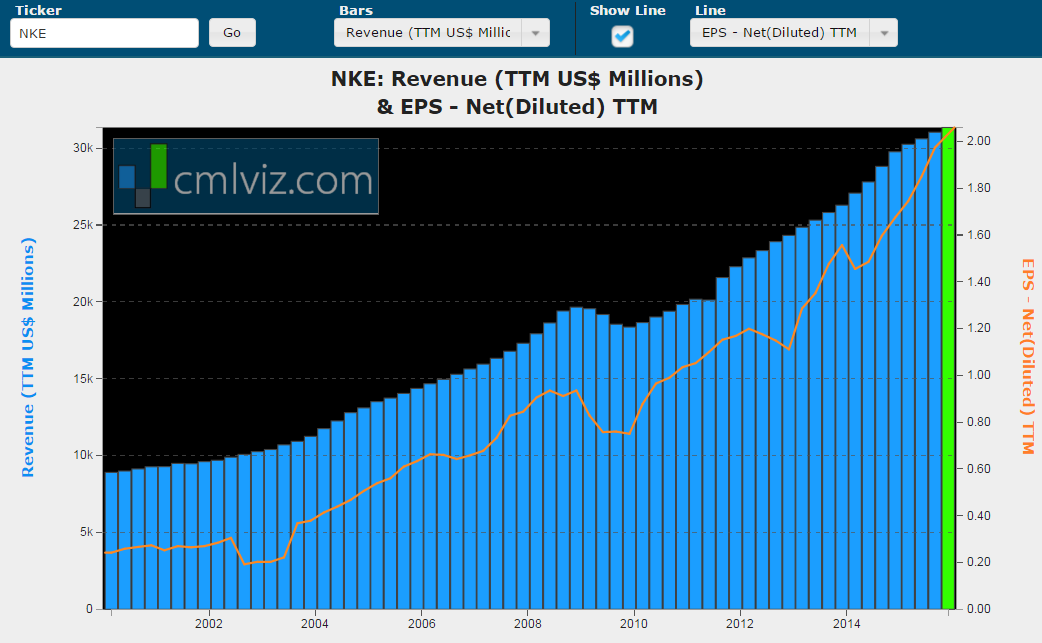
Task: Click the Go button
Action: click(232, 33)
